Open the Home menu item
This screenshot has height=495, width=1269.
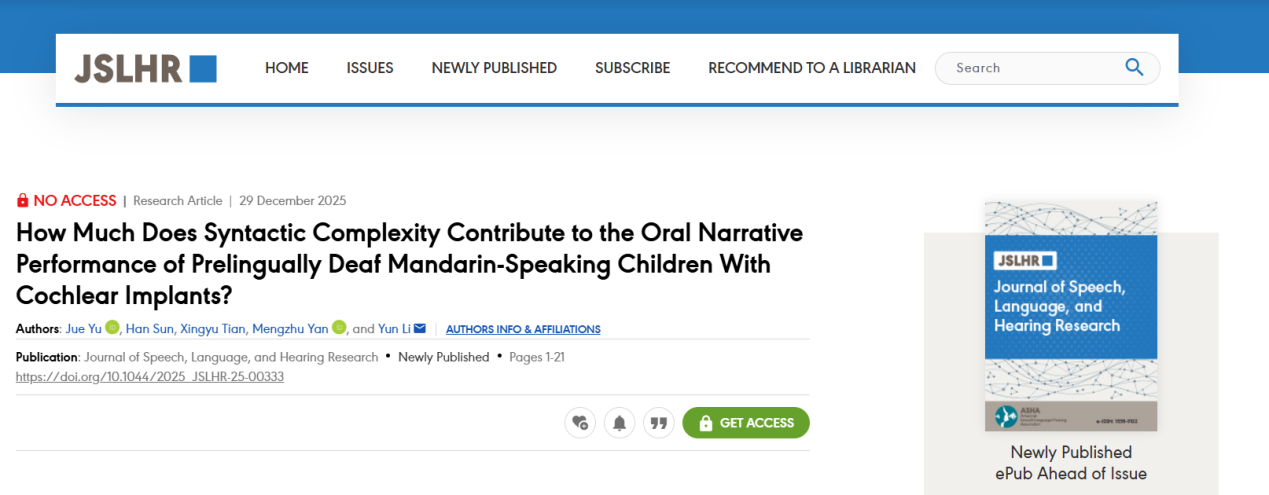(287, 68)
